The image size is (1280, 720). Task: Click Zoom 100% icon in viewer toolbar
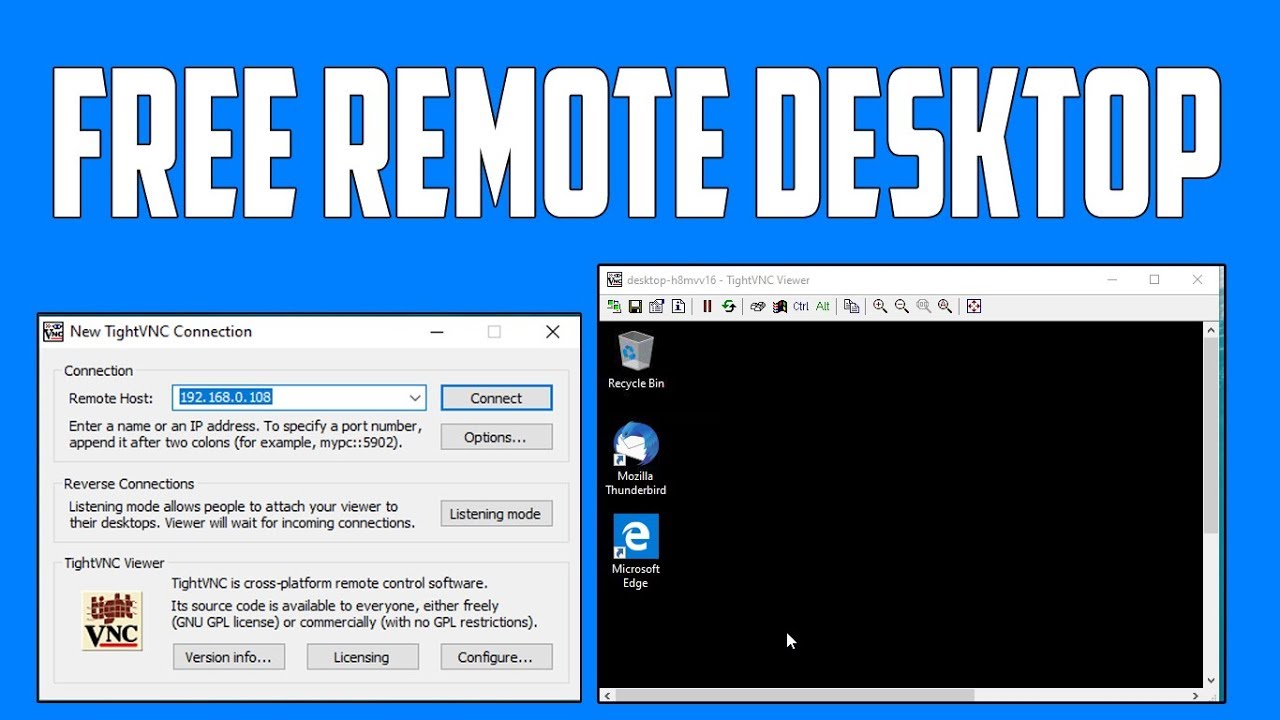923,306
